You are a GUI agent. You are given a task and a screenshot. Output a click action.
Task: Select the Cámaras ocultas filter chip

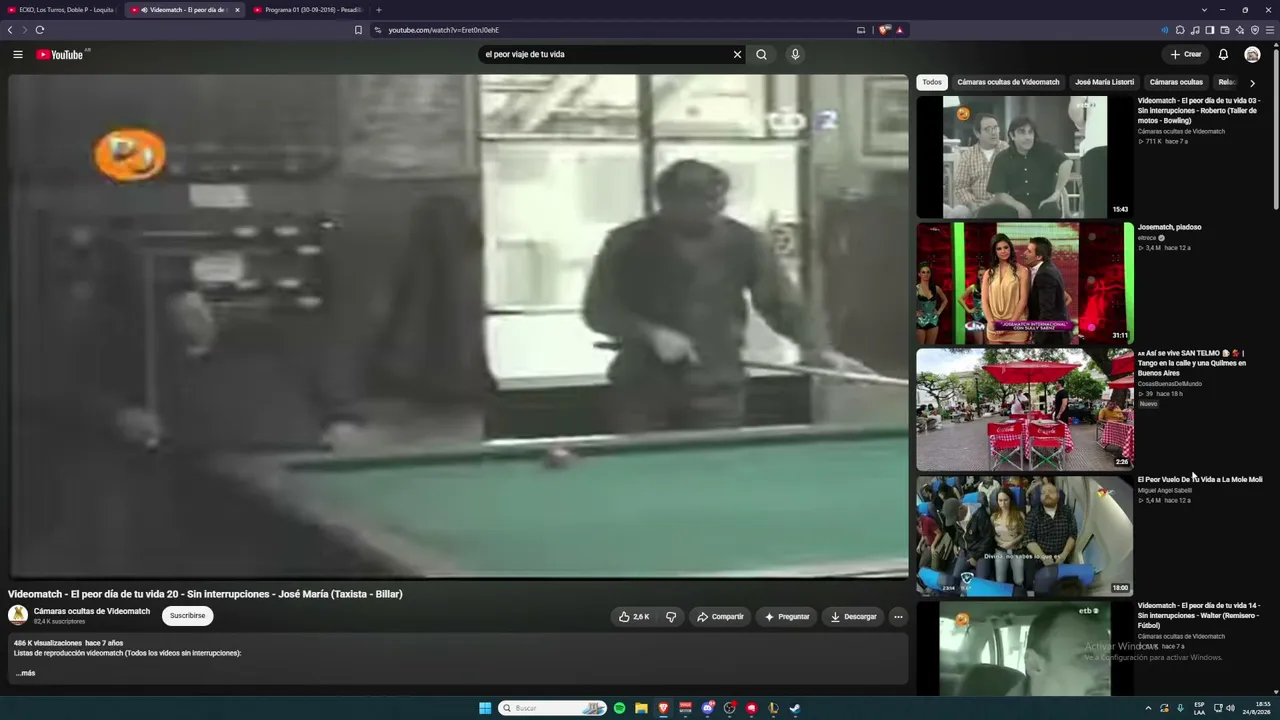[x=1176, y=82]
